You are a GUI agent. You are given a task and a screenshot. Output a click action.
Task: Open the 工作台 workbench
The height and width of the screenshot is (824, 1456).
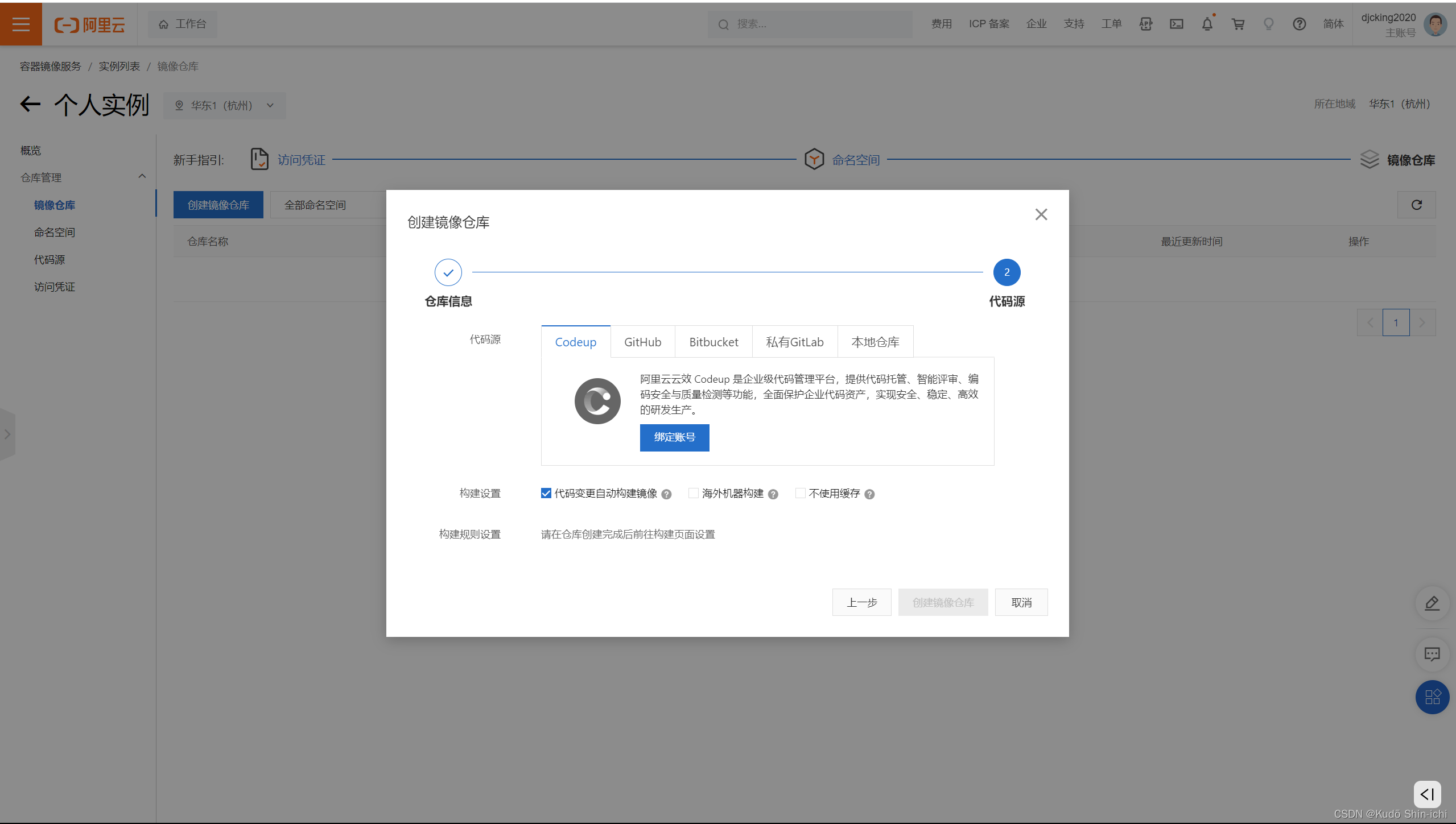(x=183, y=24)
